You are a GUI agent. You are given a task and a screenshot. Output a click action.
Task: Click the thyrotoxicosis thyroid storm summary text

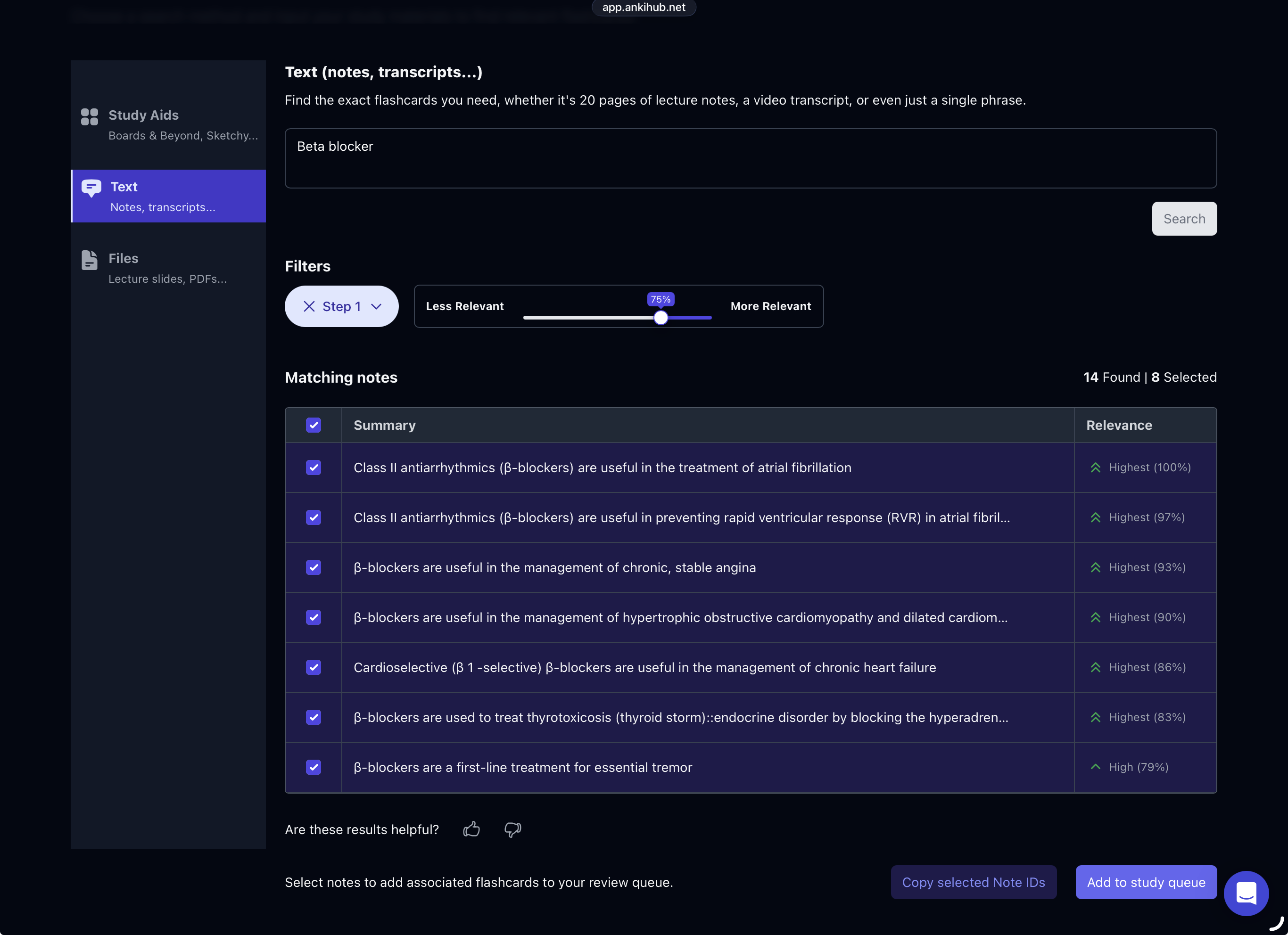click(681, 718)
